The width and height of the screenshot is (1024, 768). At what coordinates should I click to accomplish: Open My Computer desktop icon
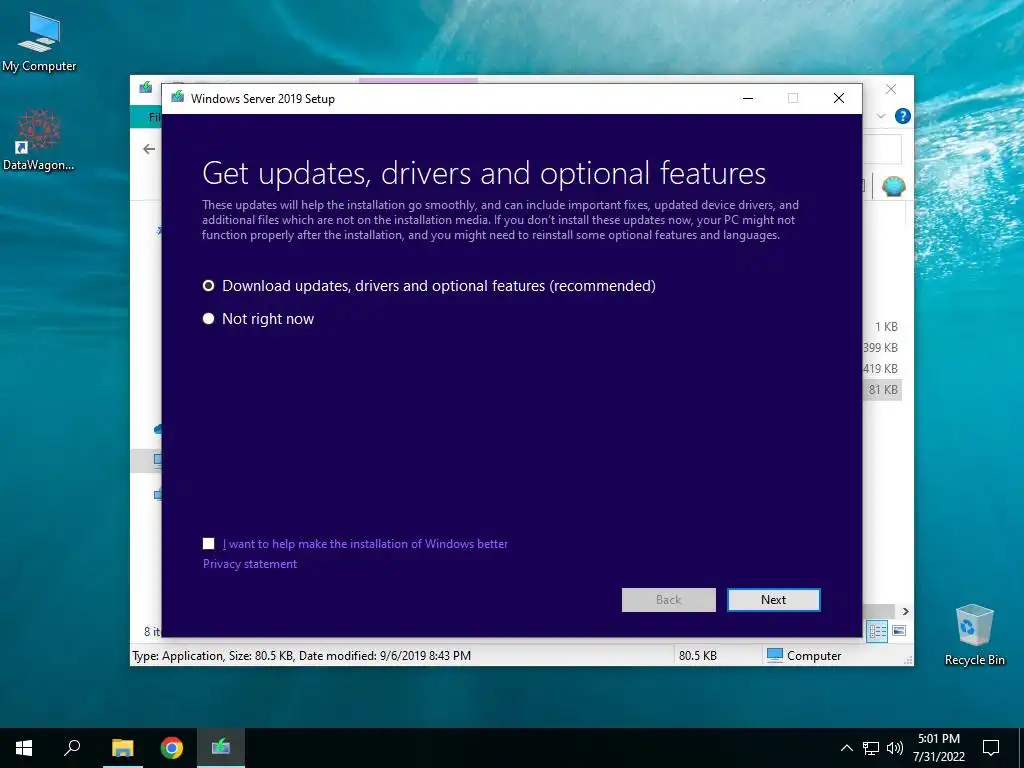[39, 41]
